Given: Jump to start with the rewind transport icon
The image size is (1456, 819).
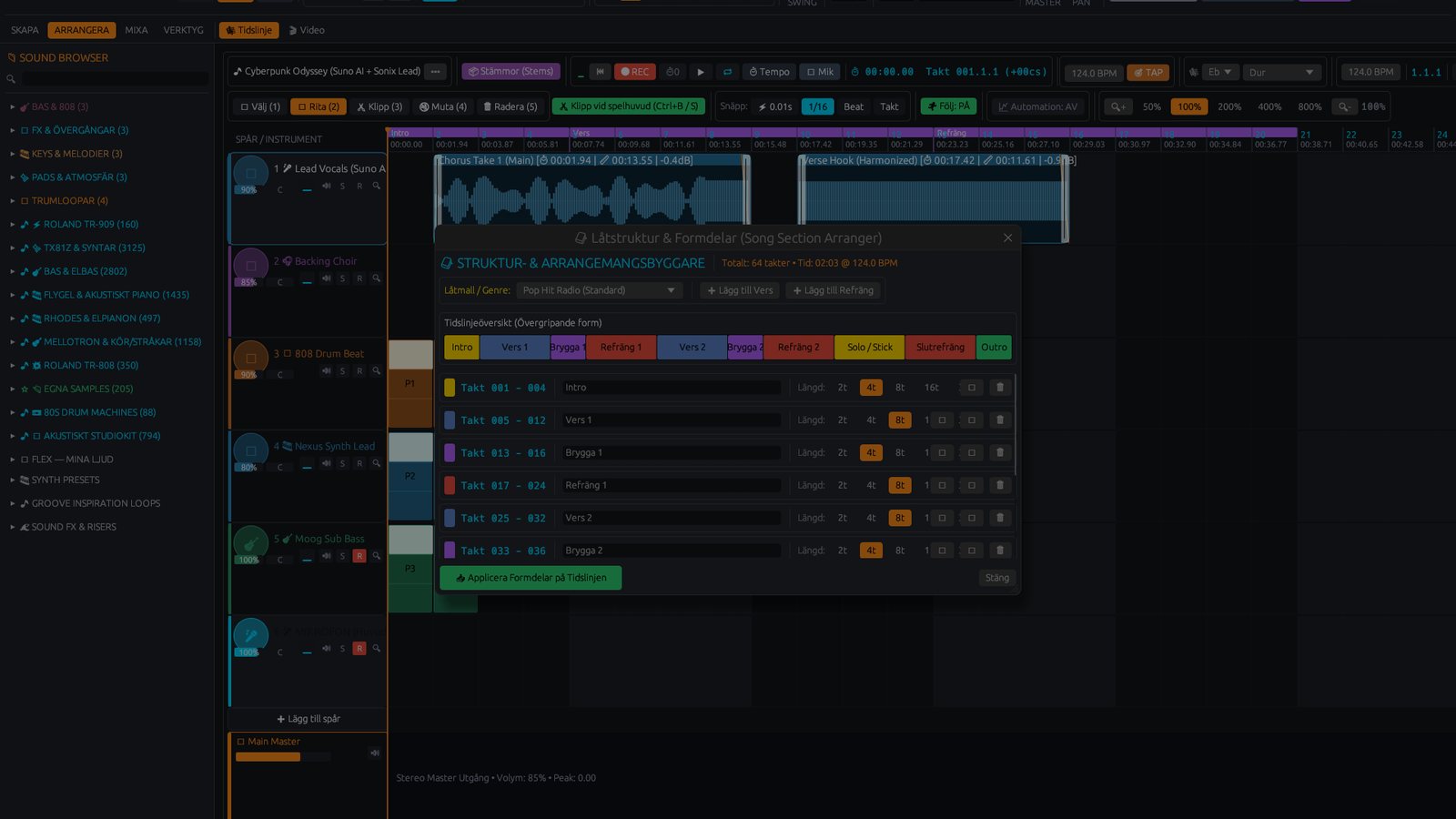Looking at the screenshot, I should pyautogui.click(x=600, y=72).
